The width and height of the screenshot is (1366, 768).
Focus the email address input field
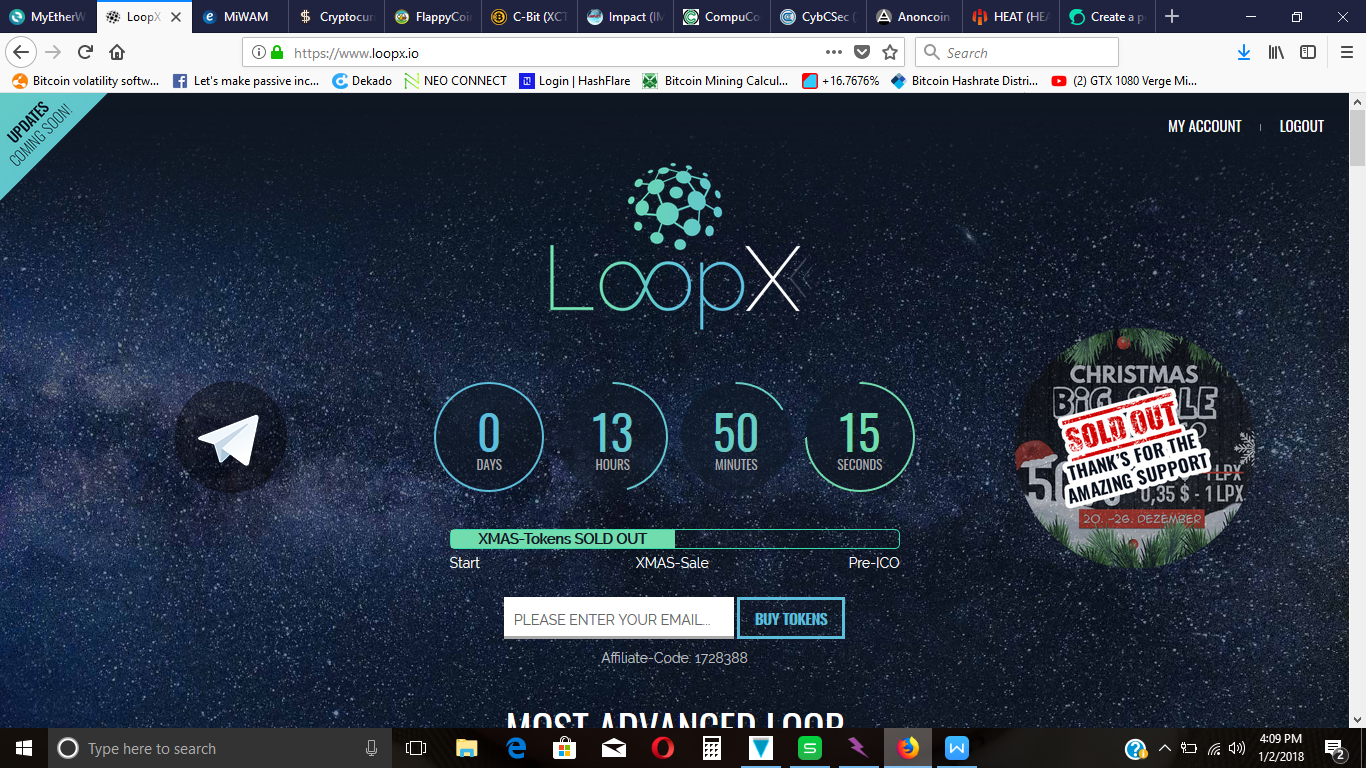[x=619, y=618]
